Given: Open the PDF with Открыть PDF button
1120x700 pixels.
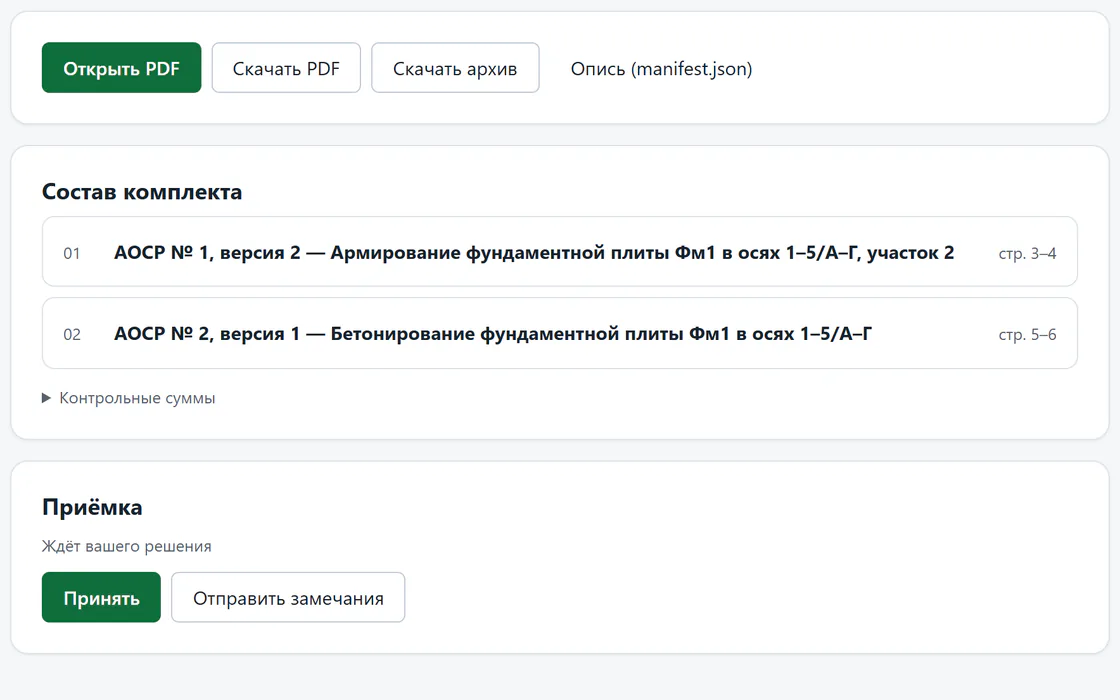Looking at the screenshot, I should [x=121, y=68].
